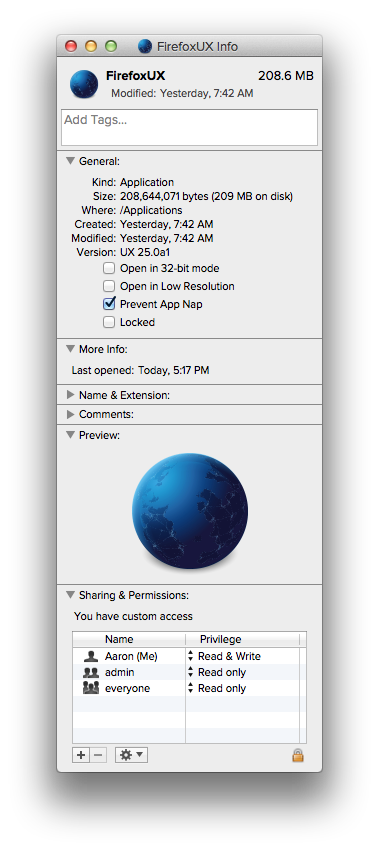Screen dimensions: 379x851
Task: Open the gear action menu
Action: [x=131, y=755]
